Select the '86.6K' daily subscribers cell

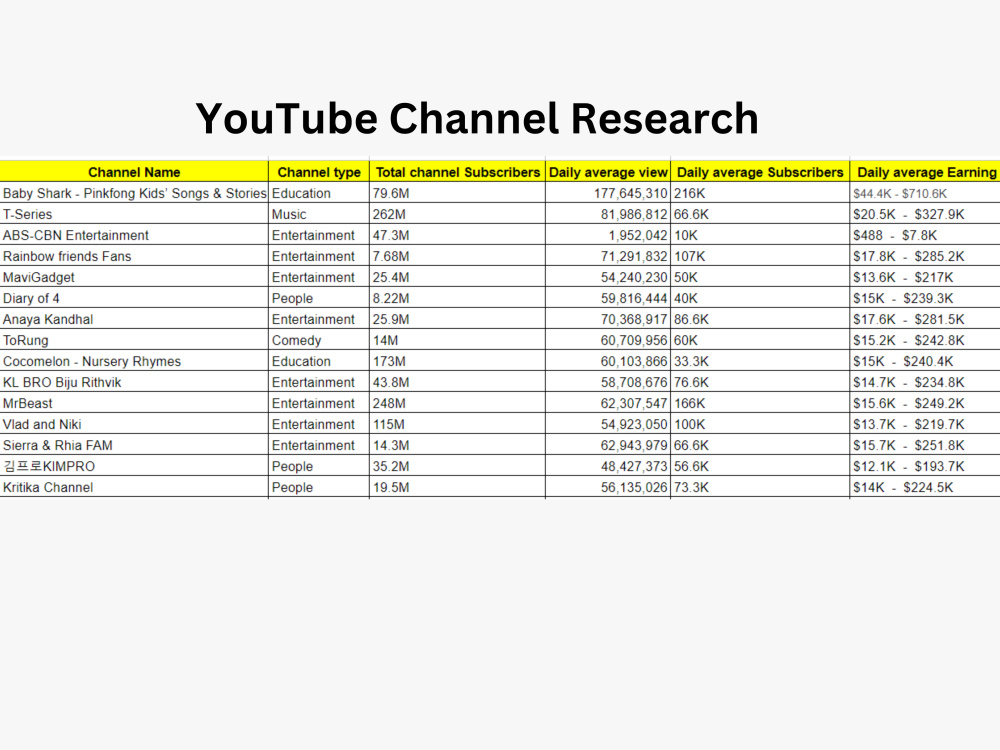click(x=760, y=320)
